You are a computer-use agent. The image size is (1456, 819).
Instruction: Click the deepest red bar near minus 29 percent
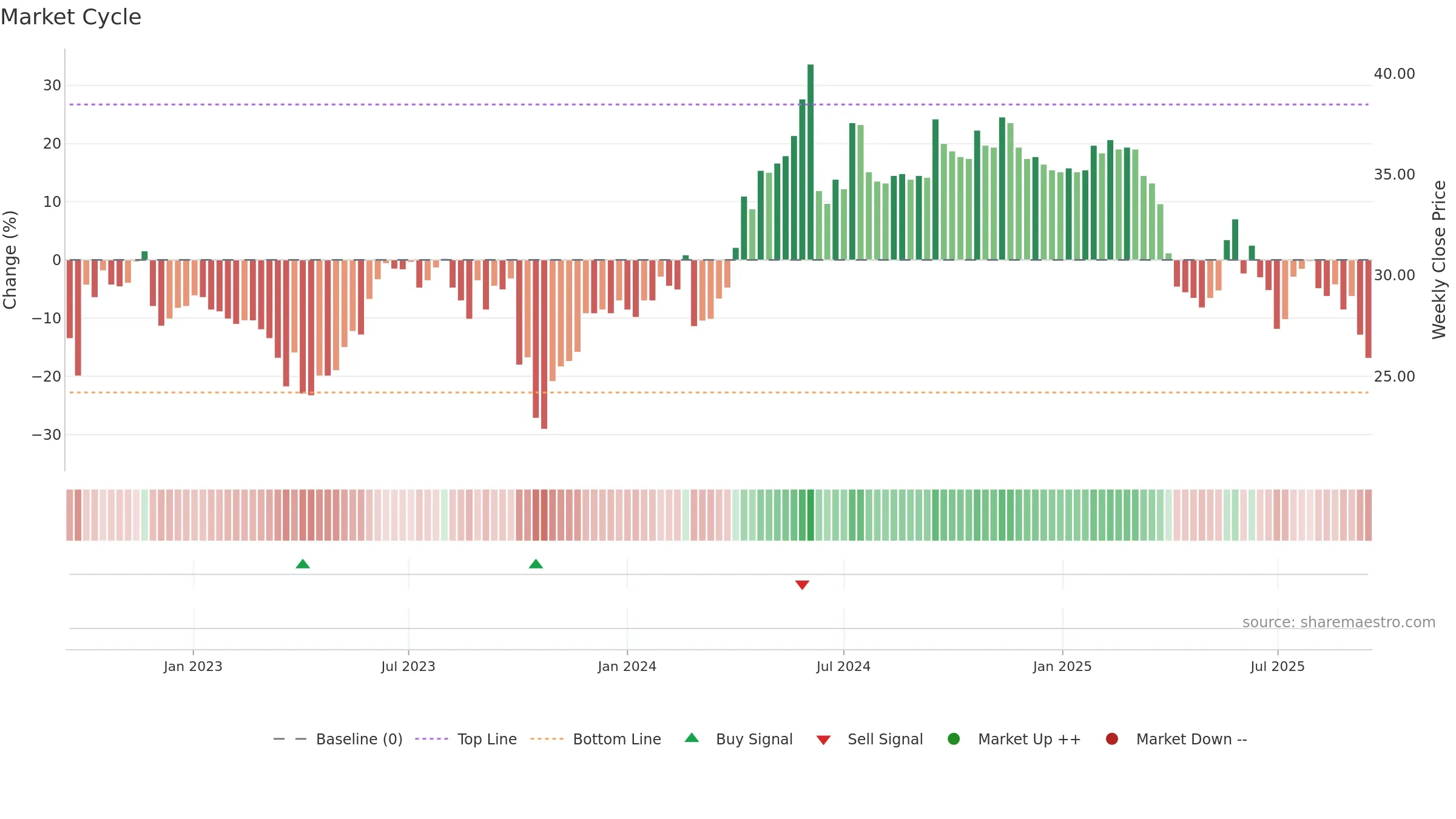(544, 345)
